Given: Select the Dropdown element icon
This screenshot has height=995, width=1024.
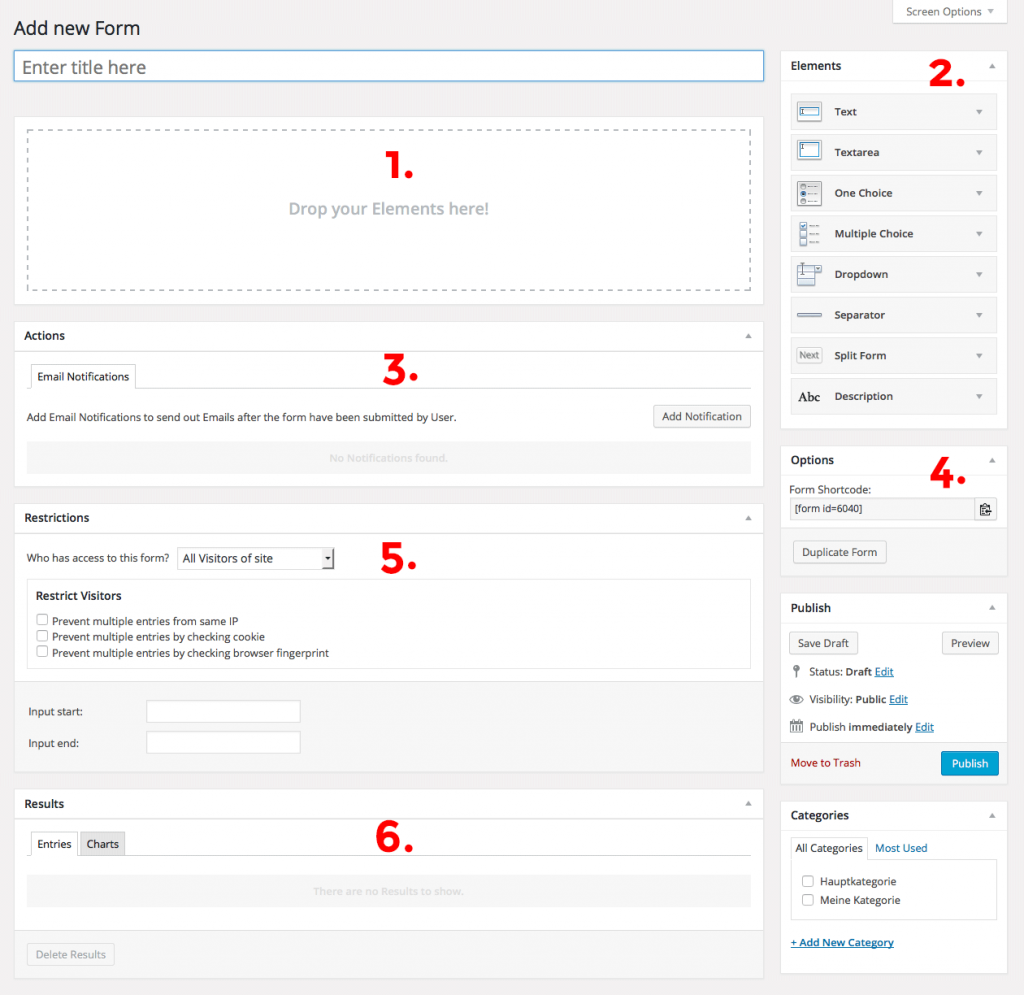Looking at the screenshot, I should (810, 274).
